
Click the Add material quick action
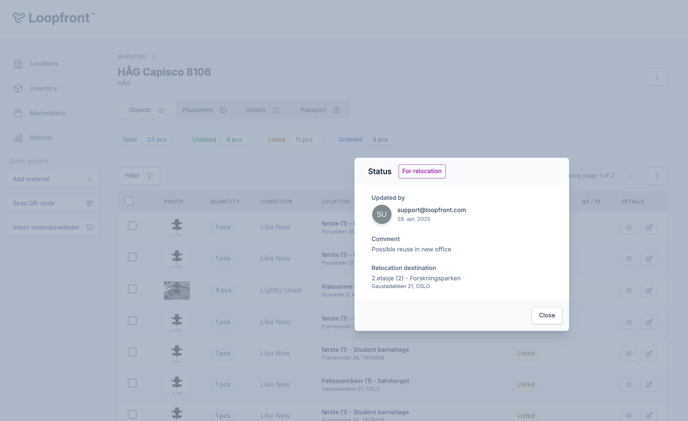point(53,179)
